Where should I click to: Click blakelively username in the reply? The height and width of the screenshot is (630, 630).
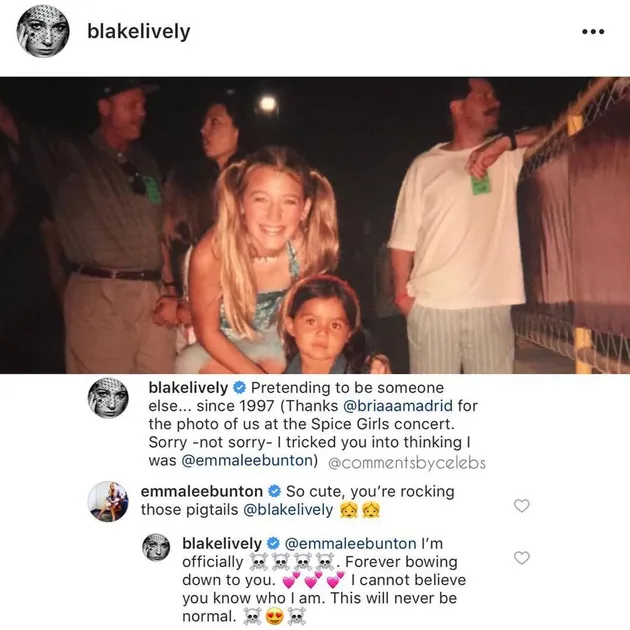click(x=222, y=544)
